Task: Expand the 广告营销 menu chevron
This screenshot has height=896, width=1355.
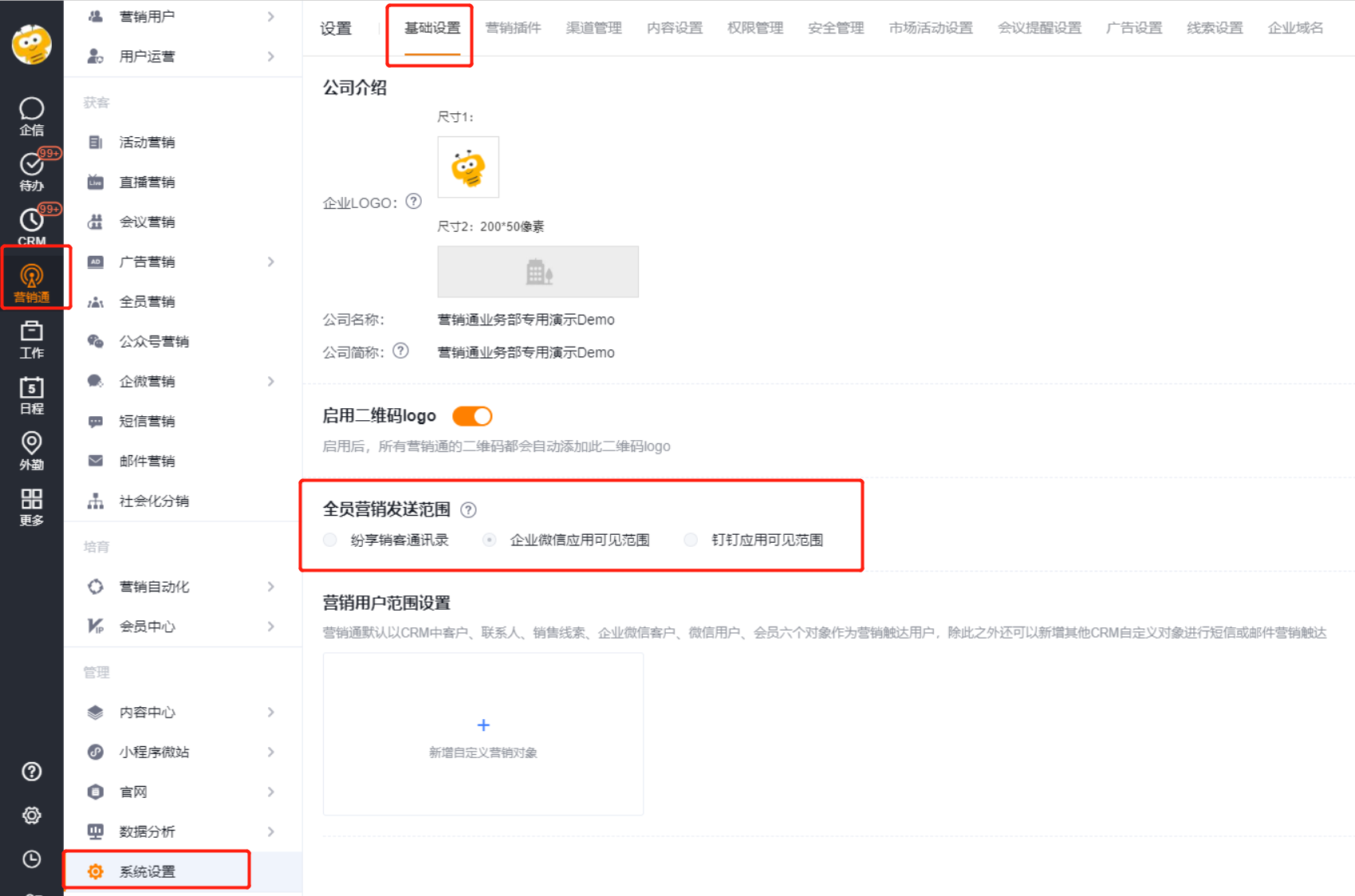Action: point(271,261)
